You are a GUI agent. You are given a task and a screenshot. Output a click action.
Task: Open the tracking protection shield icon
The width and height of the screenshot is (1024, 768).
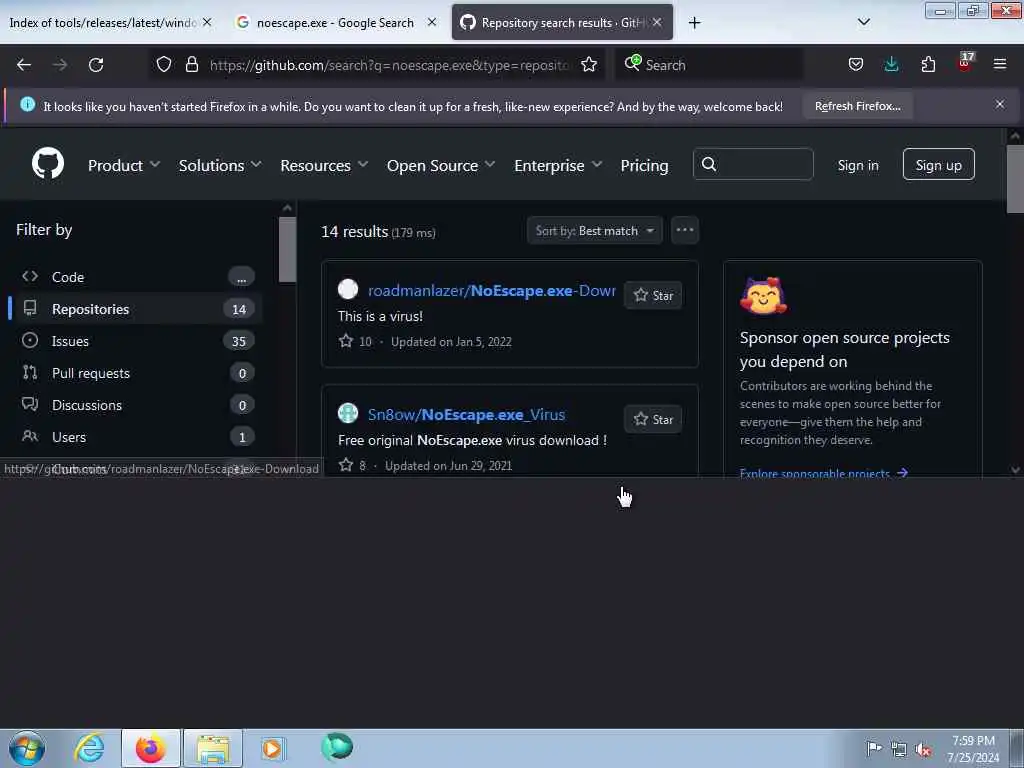click(x=164, y=64)
